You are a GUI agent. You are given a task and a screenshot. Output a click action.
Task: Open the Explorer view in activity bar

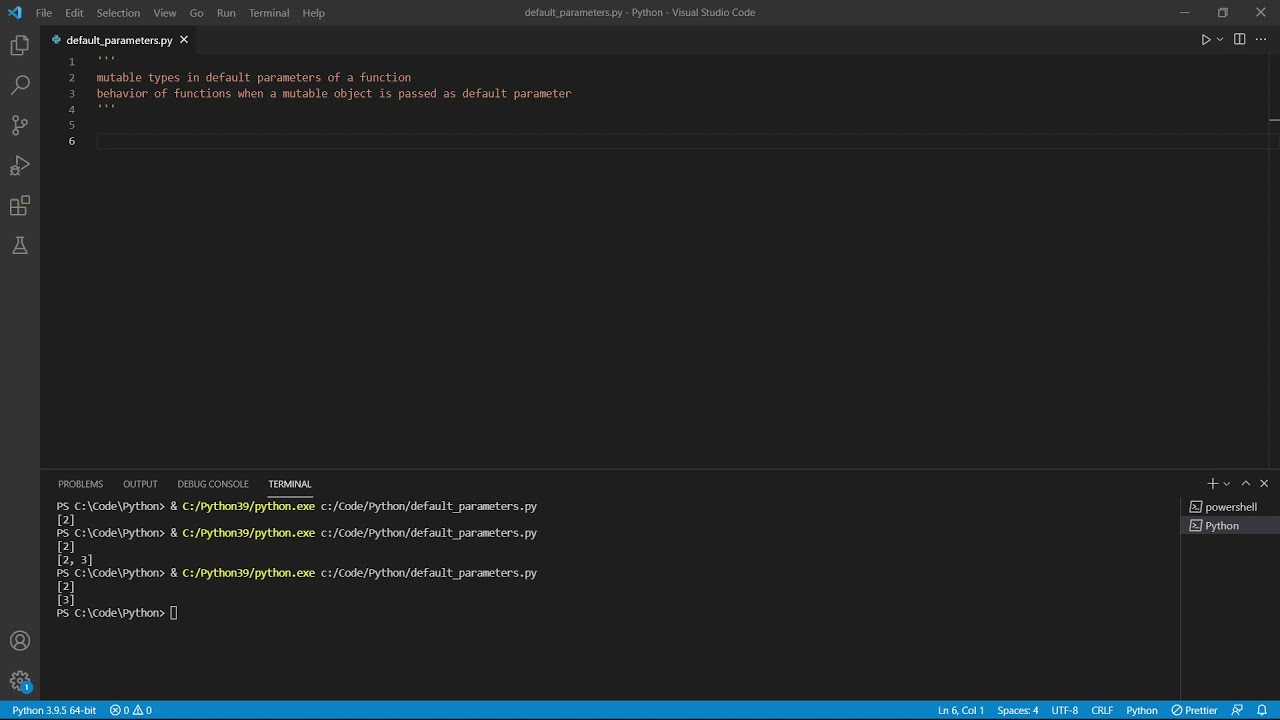point(20,46)
